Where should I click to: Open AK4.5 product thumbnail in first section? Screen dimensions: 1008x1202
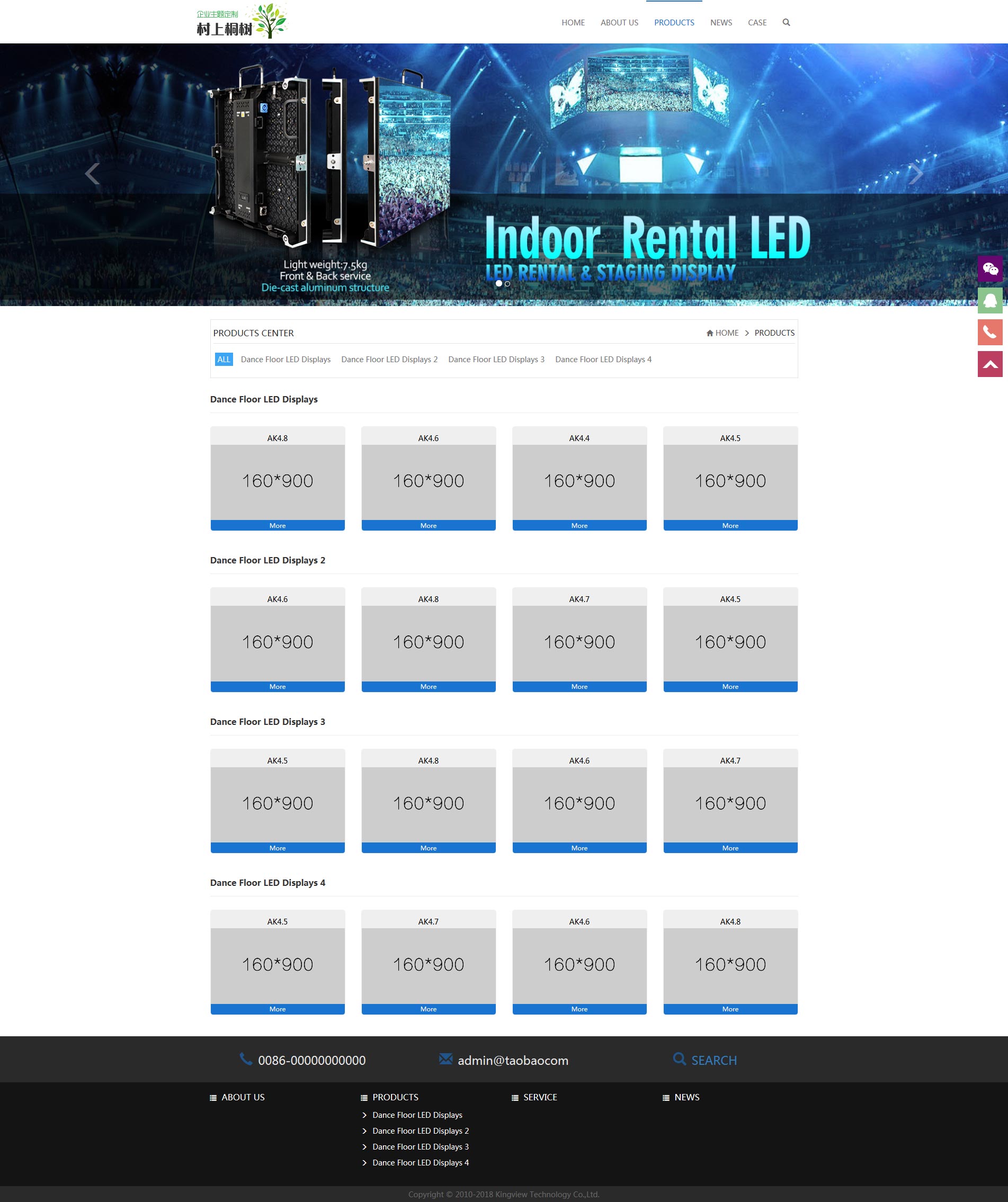(x=730, y=482)
